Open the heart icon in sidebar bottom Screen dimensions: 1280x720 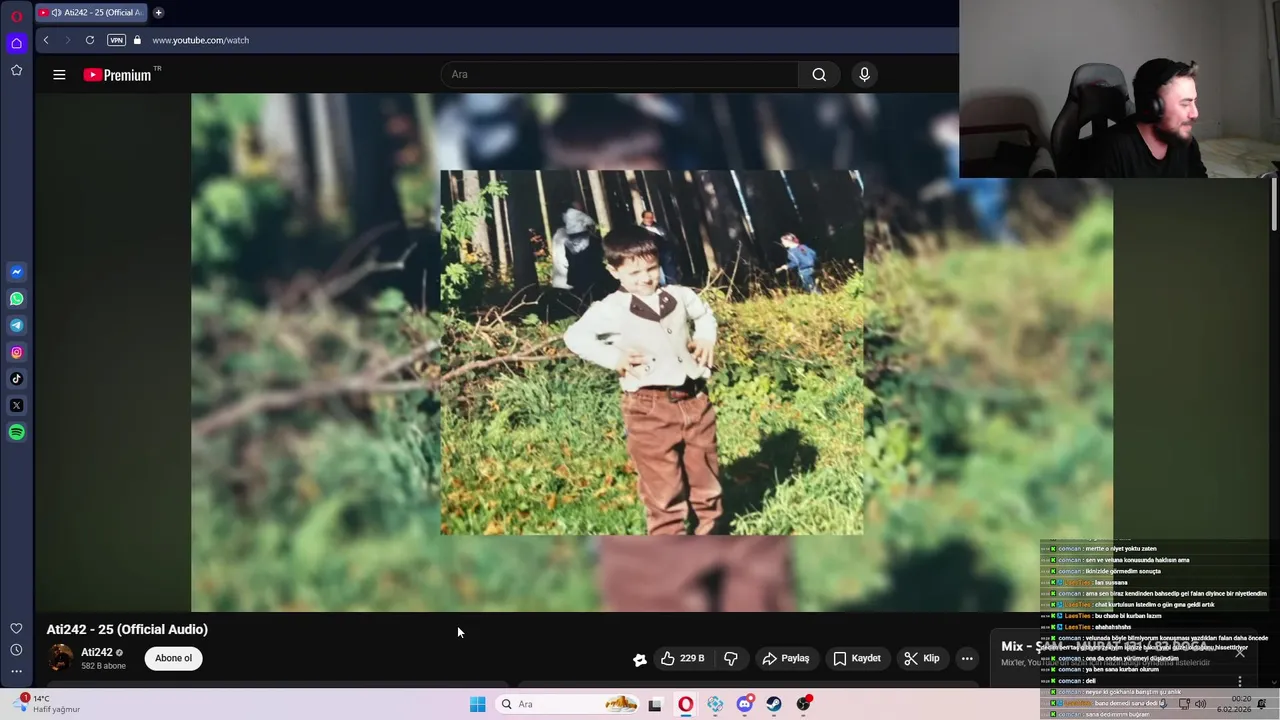[16, 628]
